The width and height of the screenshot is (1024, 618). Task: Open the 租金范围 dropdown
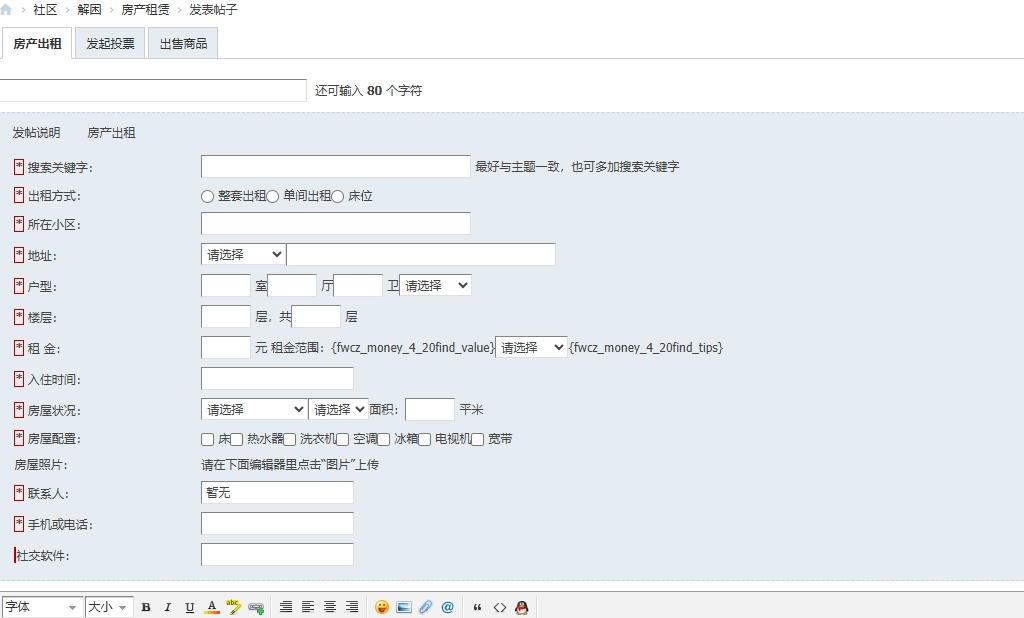click(x=531, y=348)
